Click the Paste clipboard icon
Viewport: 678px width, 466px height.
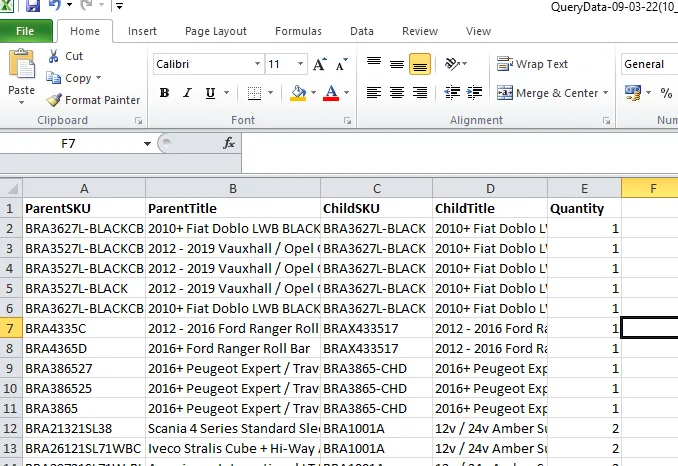pos(22,64)
